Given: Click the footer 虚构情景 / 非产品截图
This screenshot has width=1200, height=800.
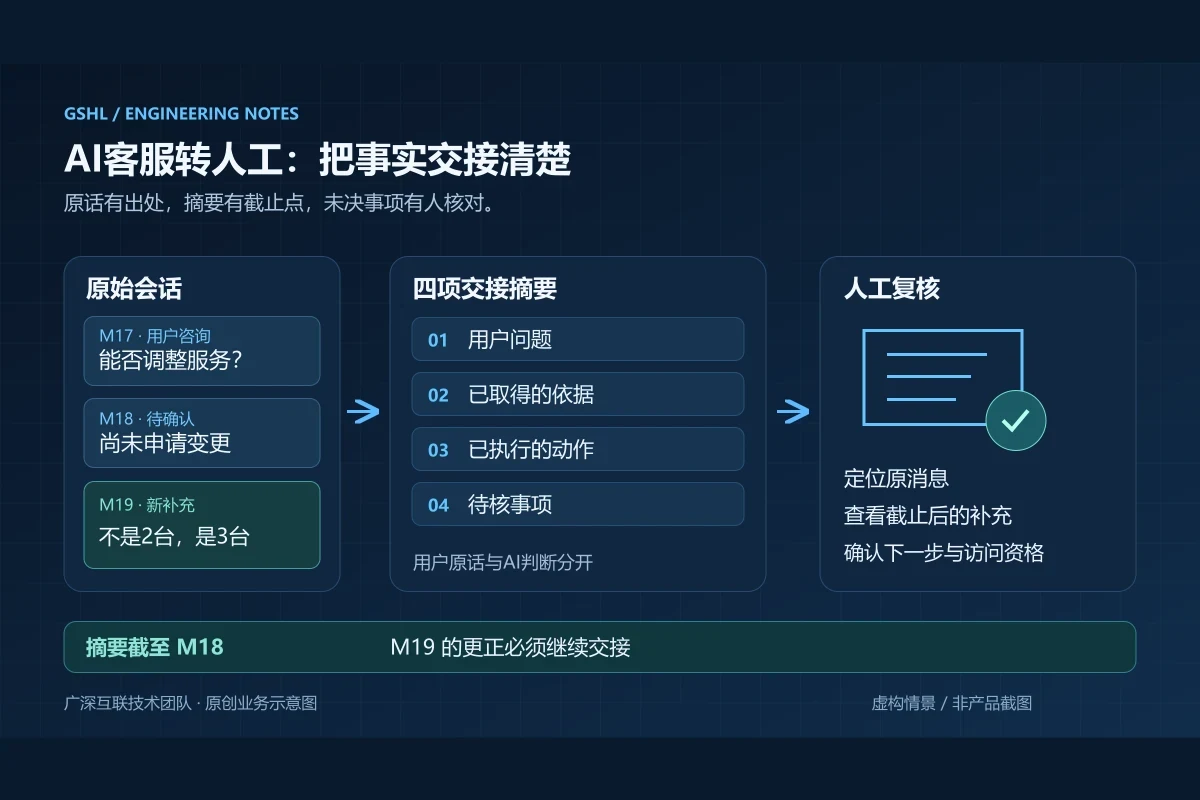Looking at the screenshot, I should 952,703.
